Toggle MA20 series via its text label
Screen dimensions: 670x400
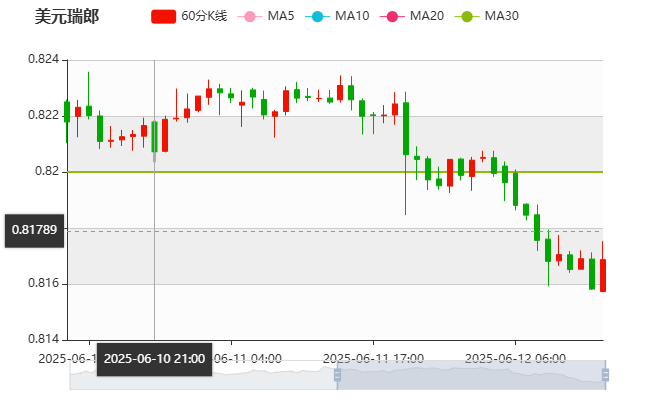point(427,17)
